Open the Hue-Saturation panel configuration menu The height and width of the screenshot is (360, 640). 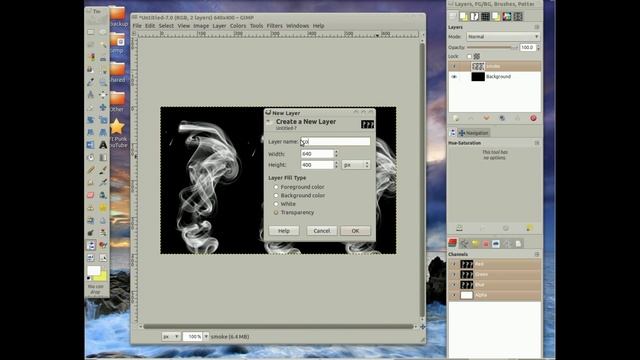click(x=537, y=143)
